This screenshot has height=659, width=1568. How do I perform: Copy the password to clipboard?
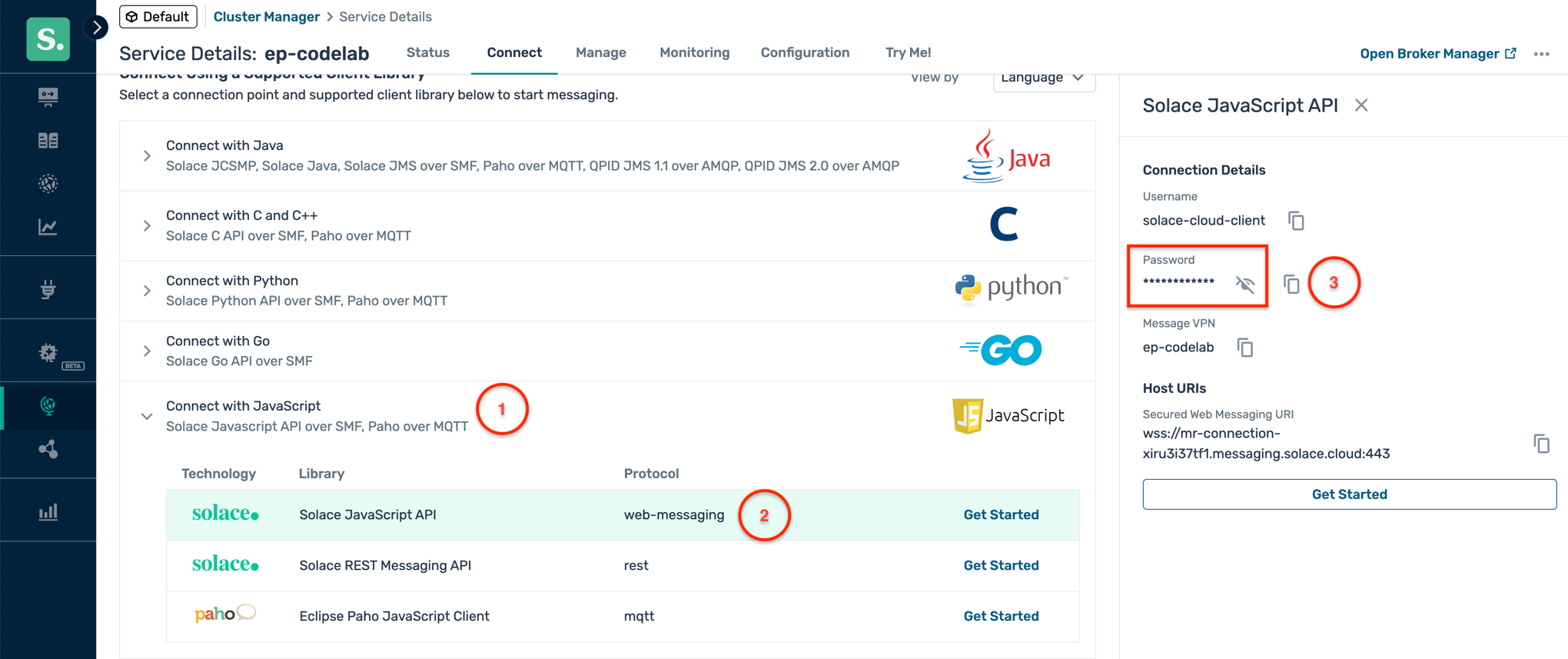click(x=1291, y=284)
